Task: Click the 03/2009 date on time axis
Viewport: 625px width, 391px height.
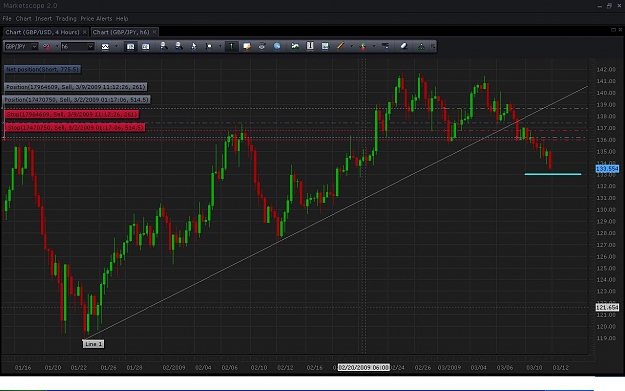Action: (x=449, y=367)
